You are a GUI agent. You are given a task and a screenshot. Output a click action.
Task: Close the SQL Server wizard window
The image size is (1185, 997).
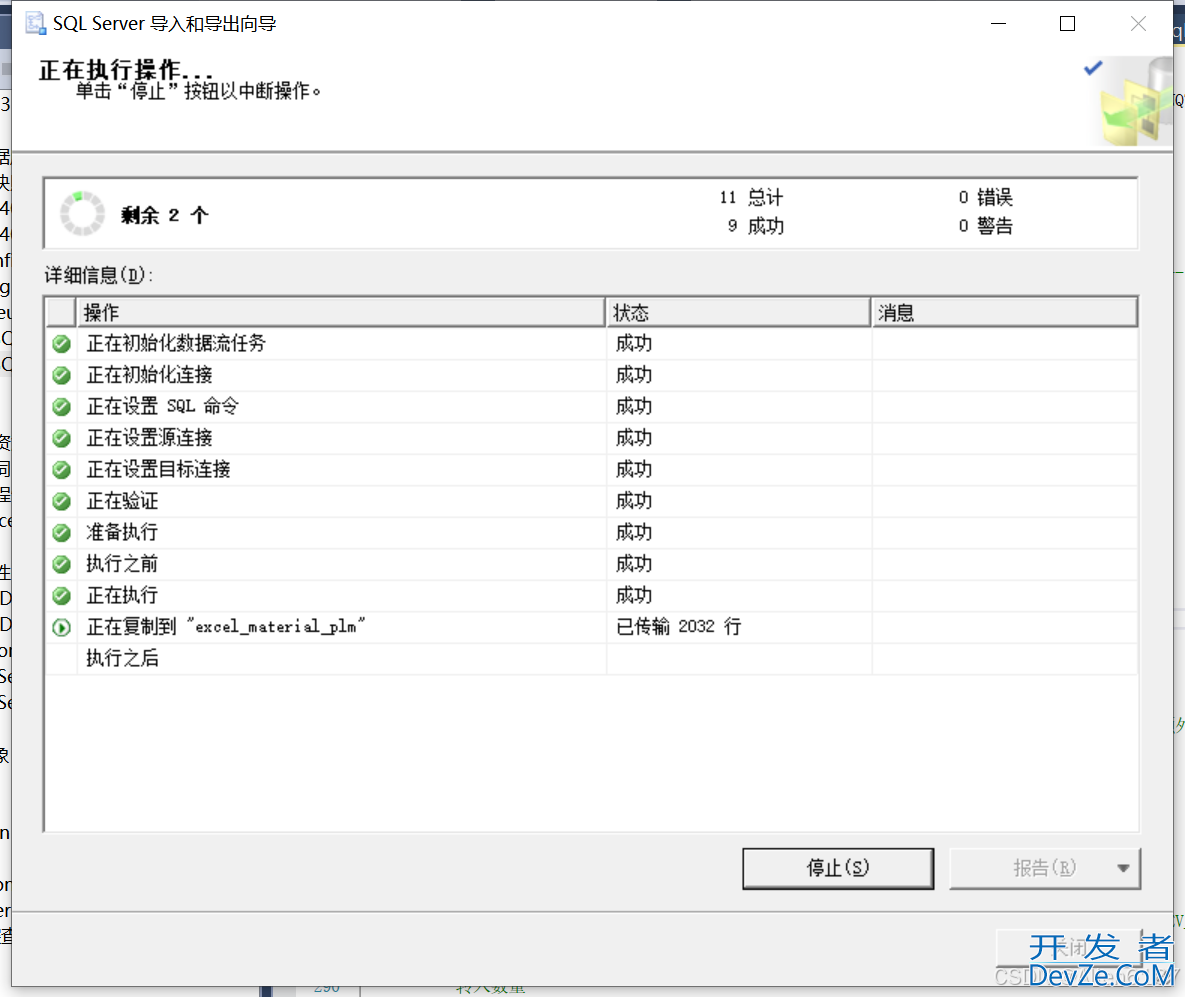tap(1138, 24)
